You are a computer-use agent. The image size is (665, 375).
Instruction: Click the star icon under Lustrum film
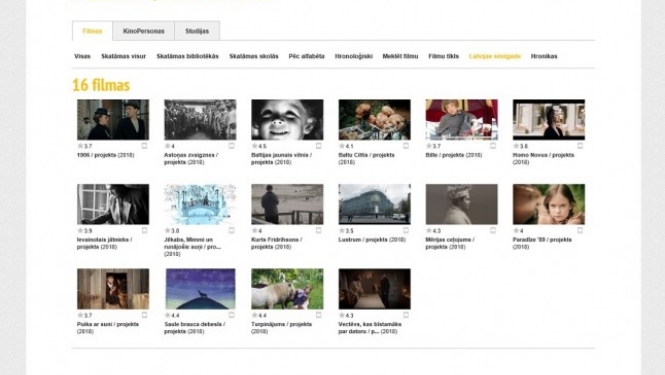coord(342,231)
